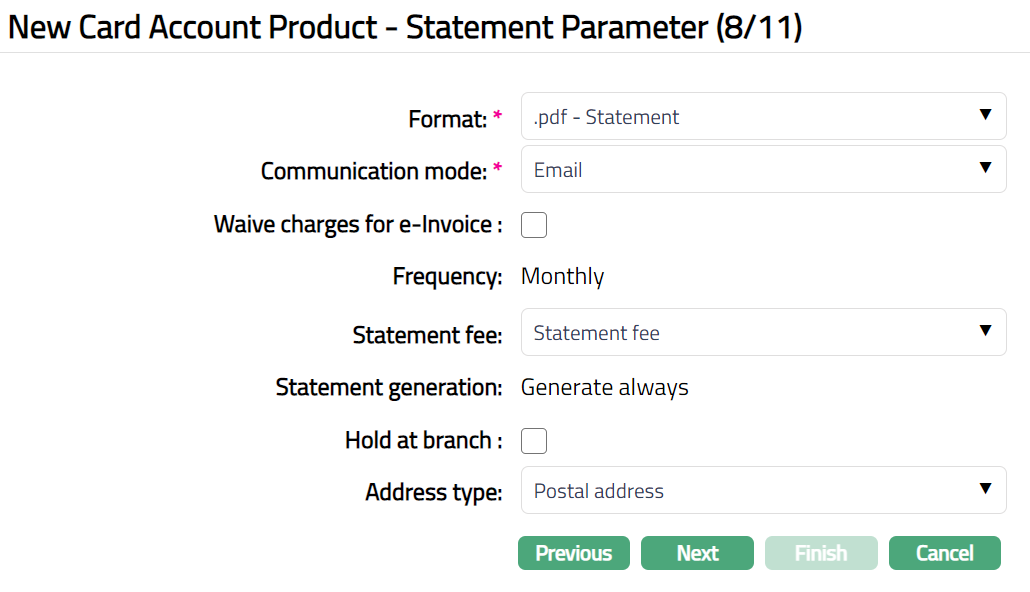Cancel the new card account product
The image size is (1030, 592).
coord(944,553)
